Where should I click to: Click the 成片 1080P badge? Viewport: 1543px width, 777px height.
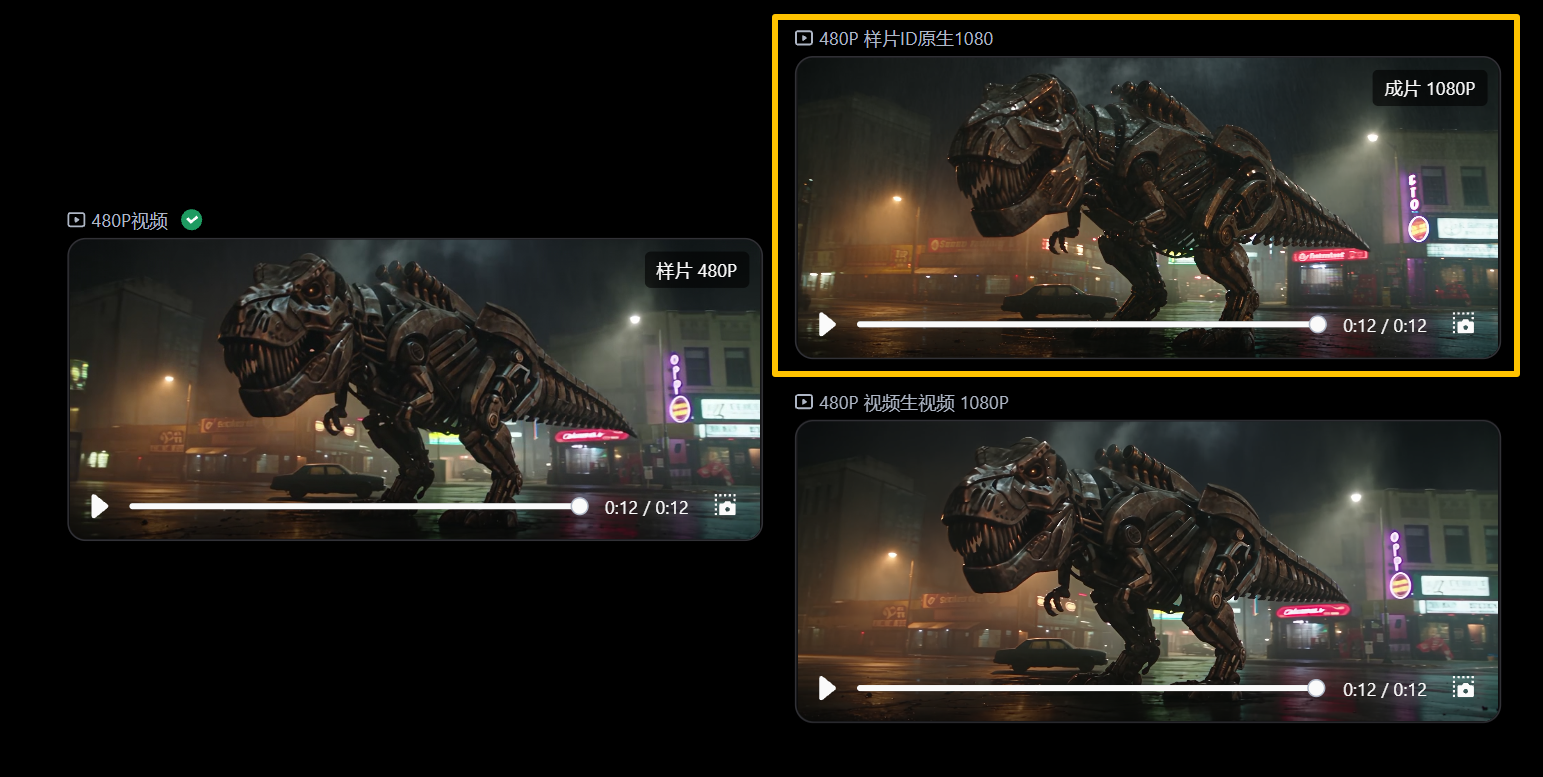click(1430, 89)
